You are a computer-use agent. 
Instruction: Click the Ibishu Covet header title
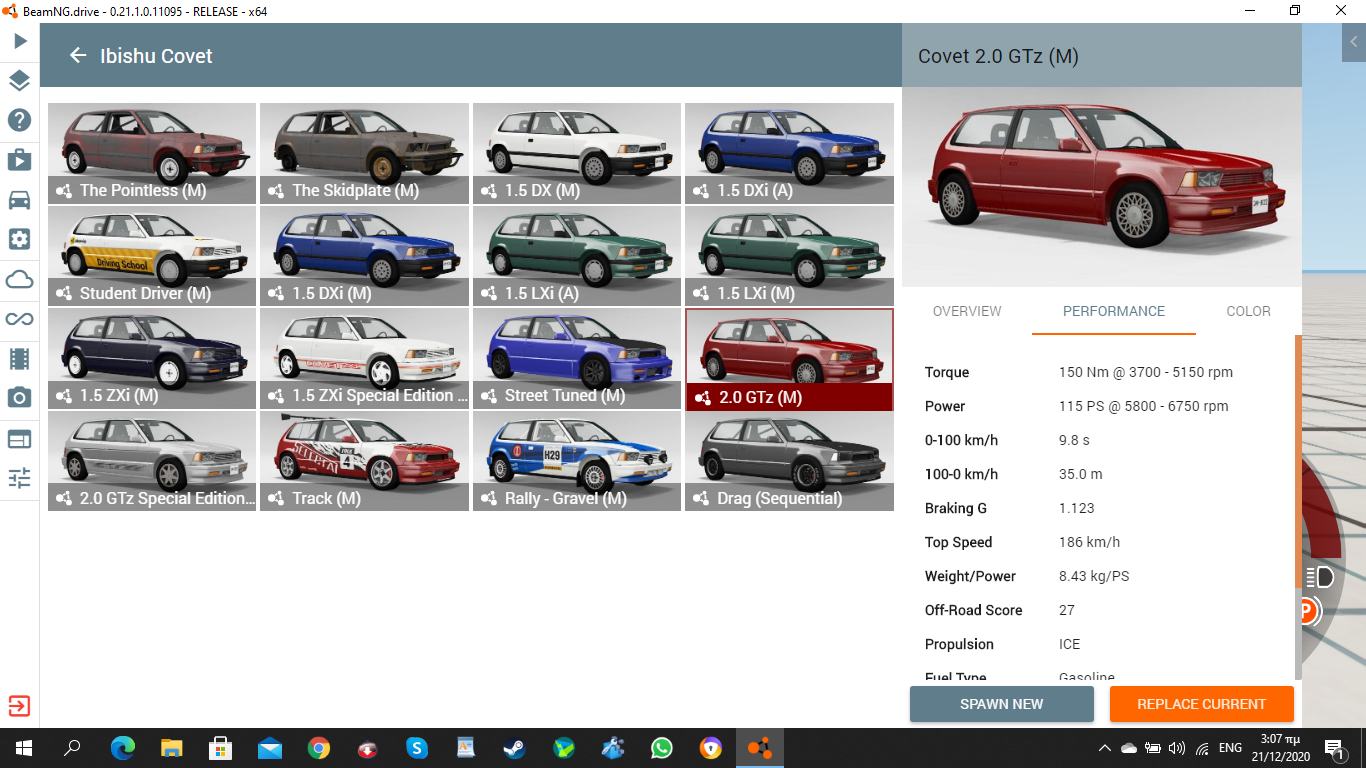tap(156, 56)
